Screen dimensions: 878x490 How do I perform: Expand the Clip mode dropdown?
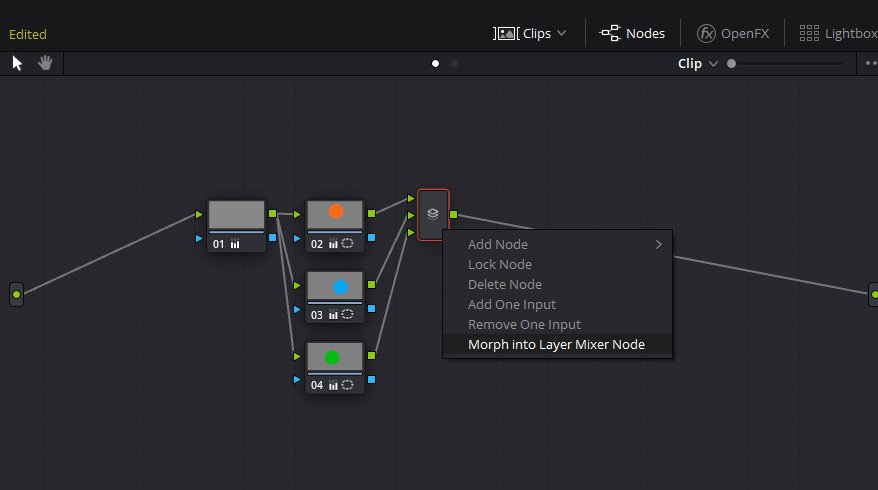click(713, 64)
